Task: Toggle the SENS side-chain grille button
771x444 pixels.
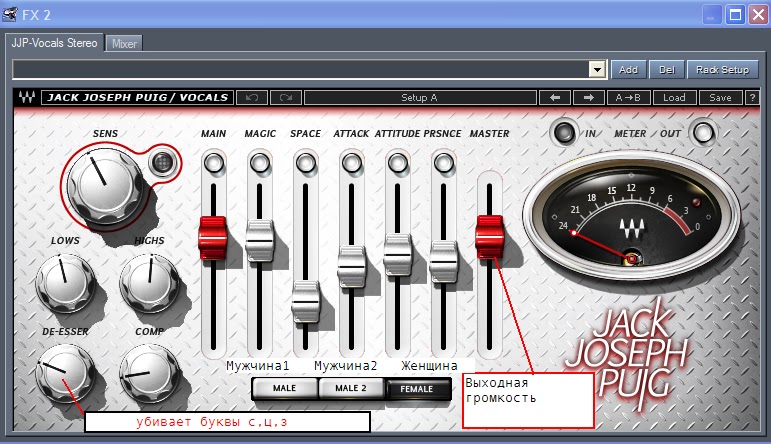Action: tap(163, 162)
